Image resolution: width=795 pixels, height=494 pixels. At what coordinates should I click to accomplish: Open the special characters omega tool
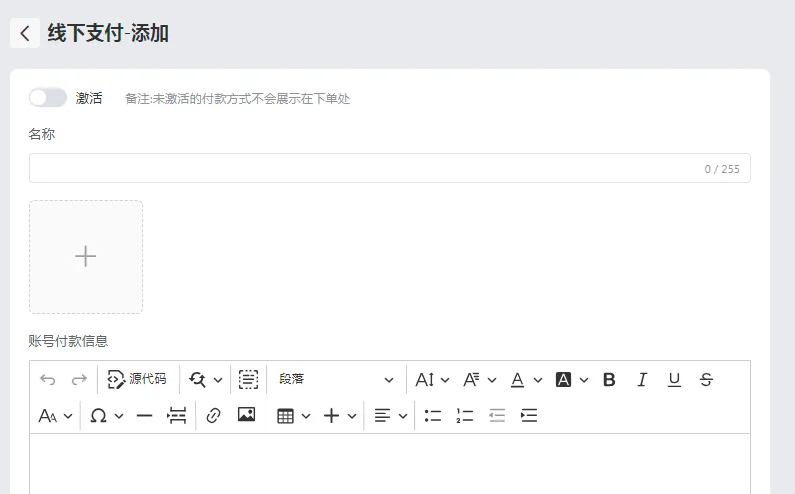pos(98,416)
